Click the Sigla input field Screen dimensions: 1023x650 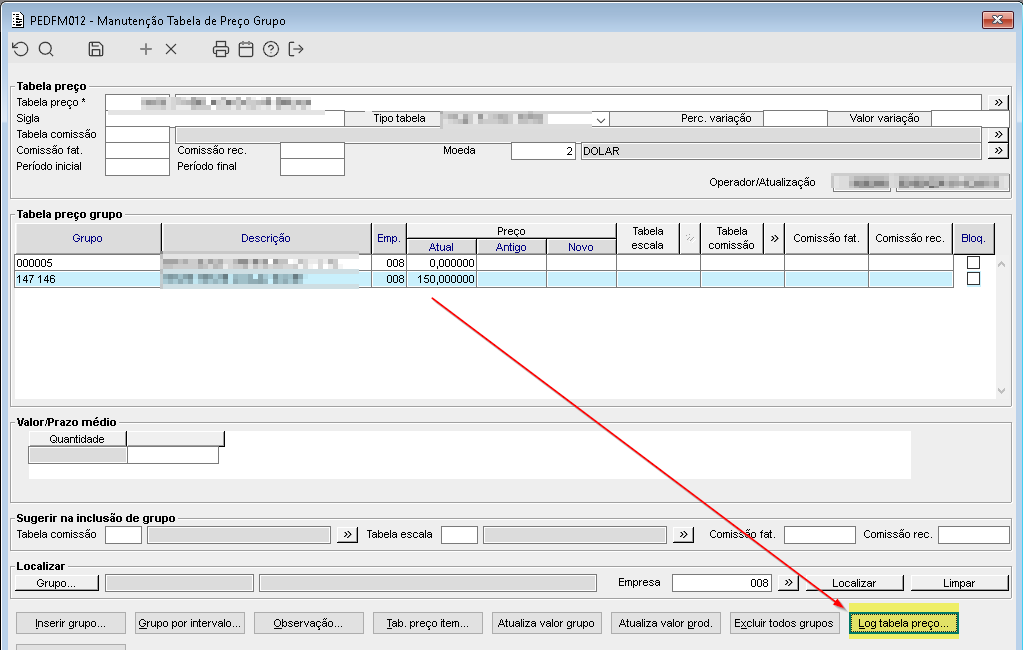tap(224, 119)
